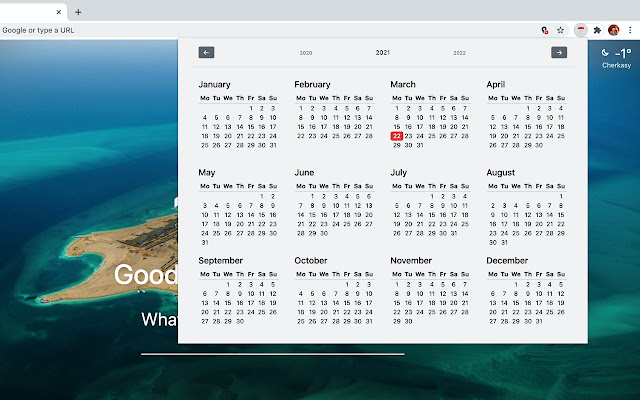Select April 30

pyautogui.click(x=539, y=145)
